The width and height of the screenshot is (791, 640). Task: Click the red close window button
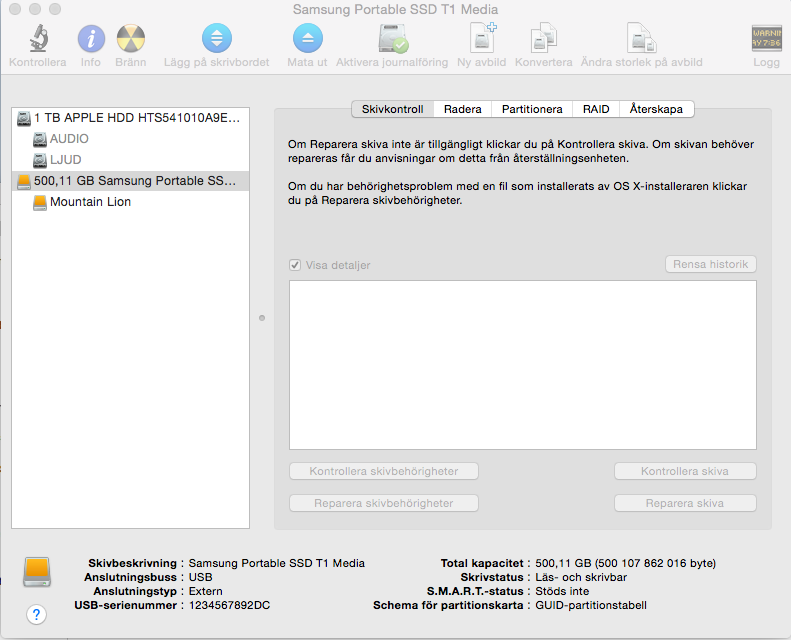pos(15,9)
